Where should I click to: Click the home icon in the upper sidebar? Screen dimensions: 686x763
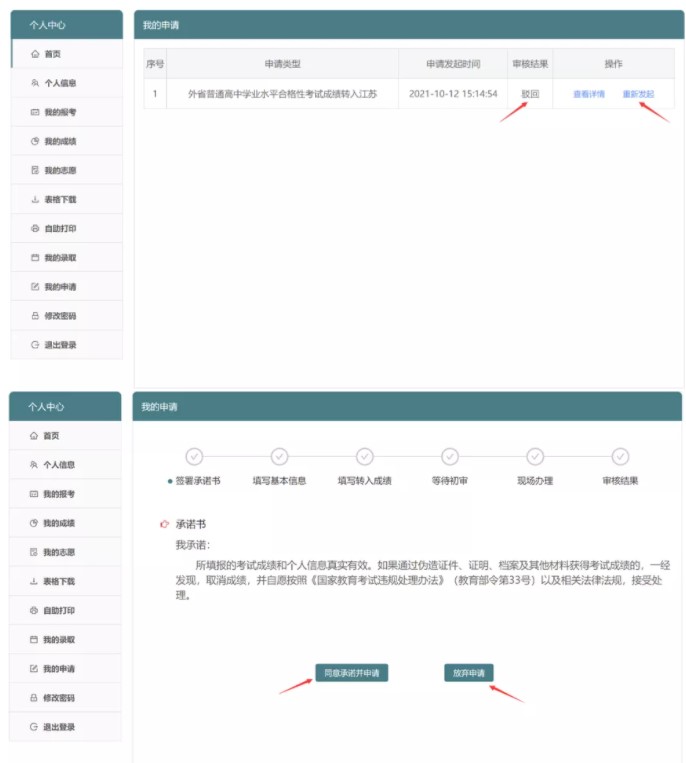(36, 54)
